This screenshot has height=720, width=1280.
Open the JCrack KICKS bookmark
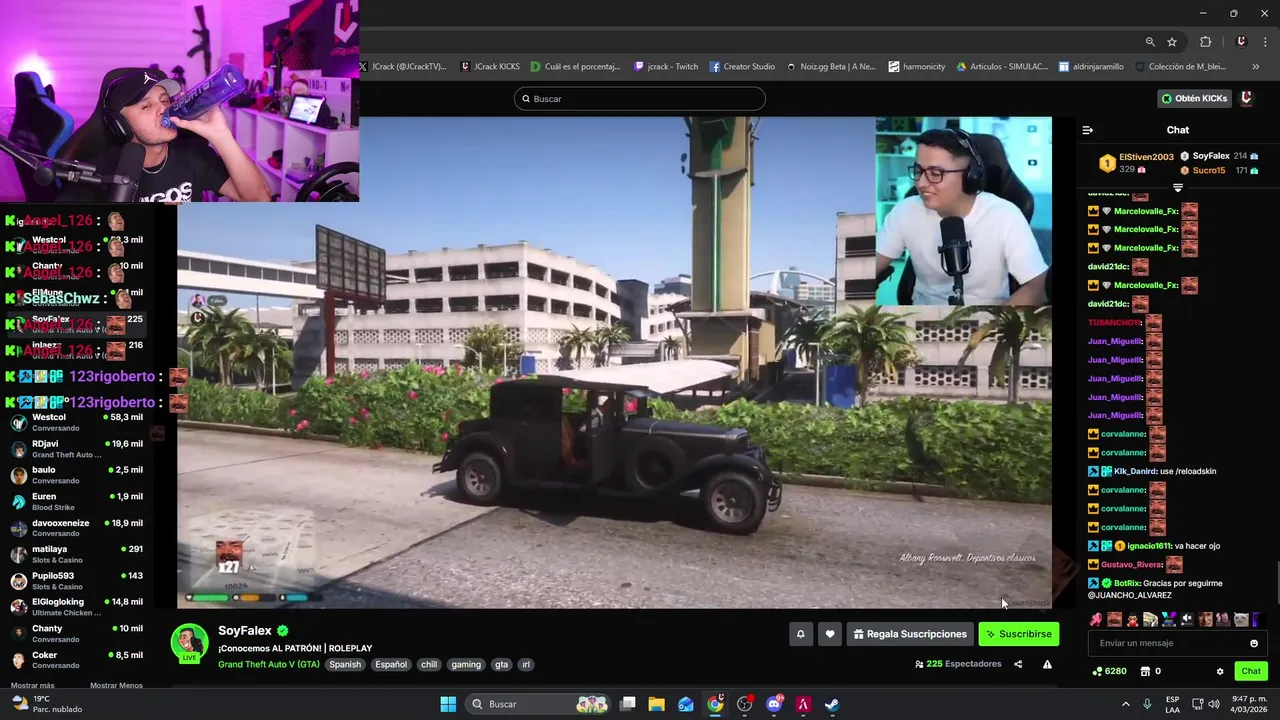(x=490, y=67)
